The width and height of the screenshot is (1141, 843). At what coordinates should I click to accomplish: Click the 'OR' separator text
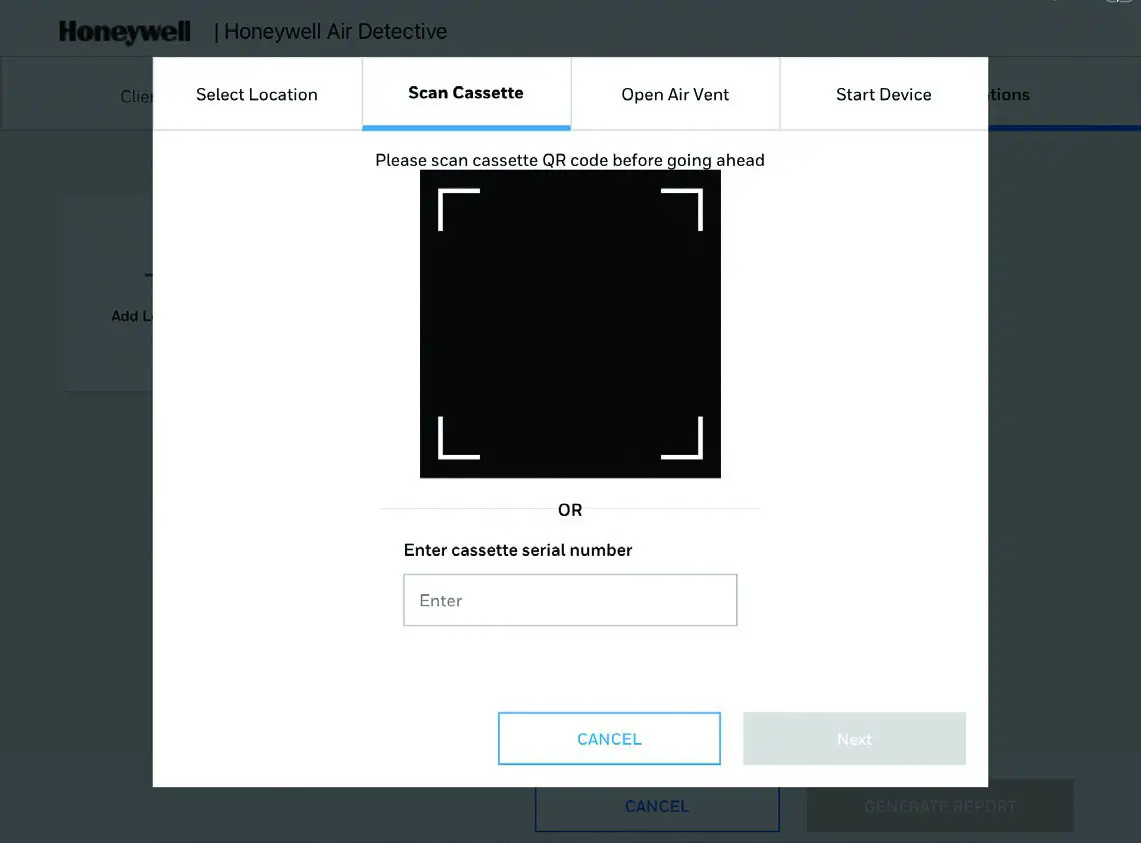tap(570, 510)
